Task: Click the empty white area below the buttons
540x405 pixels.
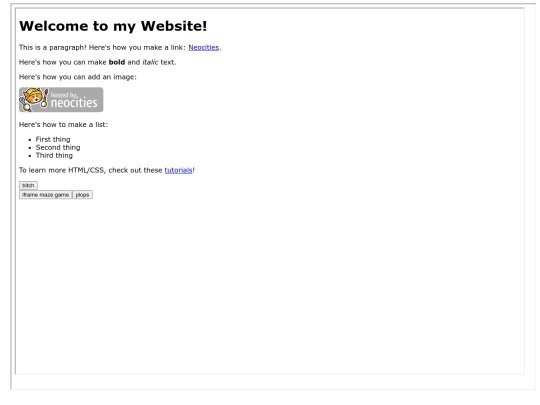Action: [269, 286]
